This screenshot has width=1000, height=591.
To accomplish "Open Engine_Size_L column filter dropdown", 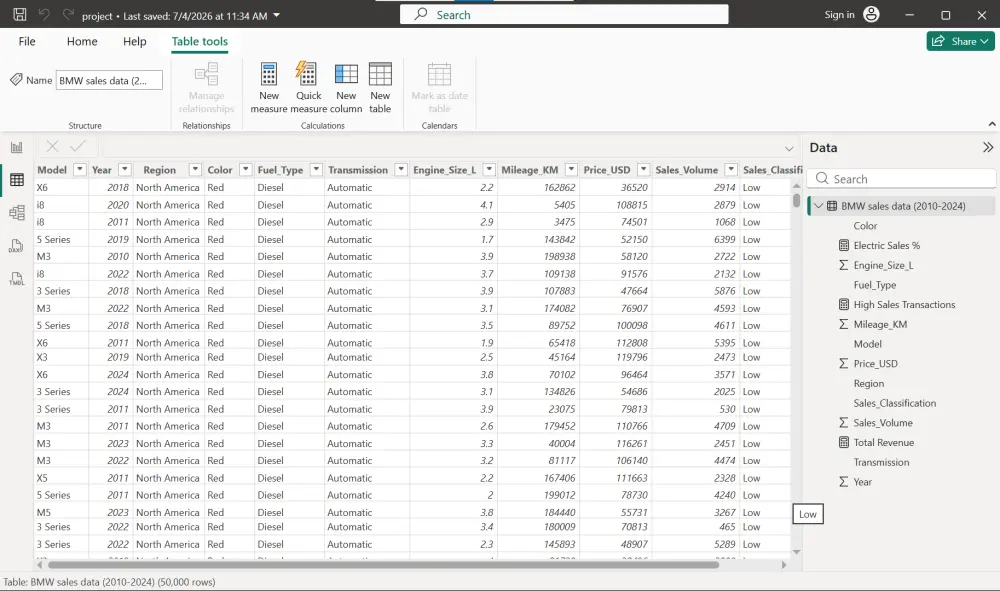I will 489,170.
